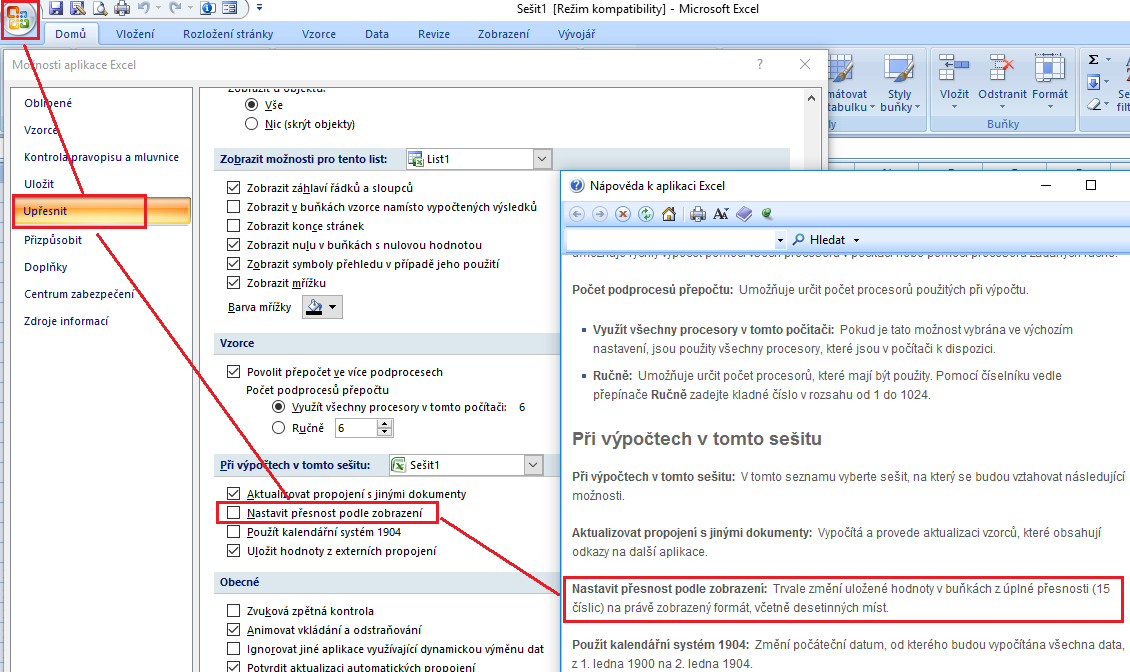This screenshot has width=1130, height=672.
Task: Change font size in Help window
Action: [721, 214]
